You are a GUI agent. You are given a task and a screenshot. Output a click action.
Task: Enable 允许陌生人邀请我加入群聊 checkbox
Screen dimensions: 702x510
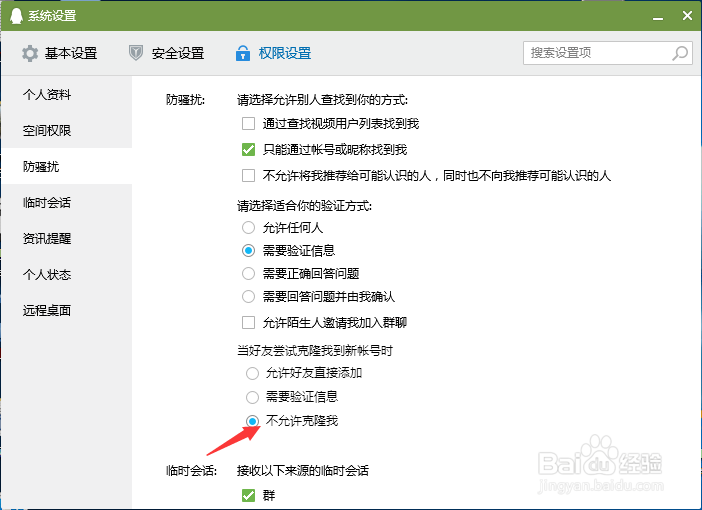[248, 322]
